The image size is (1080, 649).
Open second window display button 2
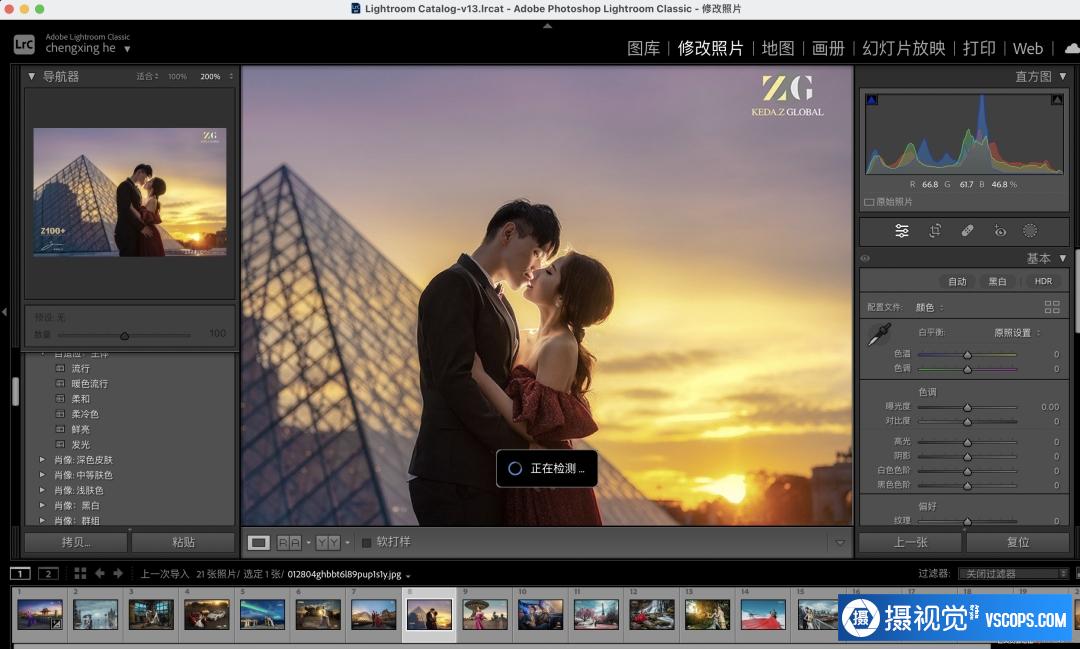click(48, 573)
